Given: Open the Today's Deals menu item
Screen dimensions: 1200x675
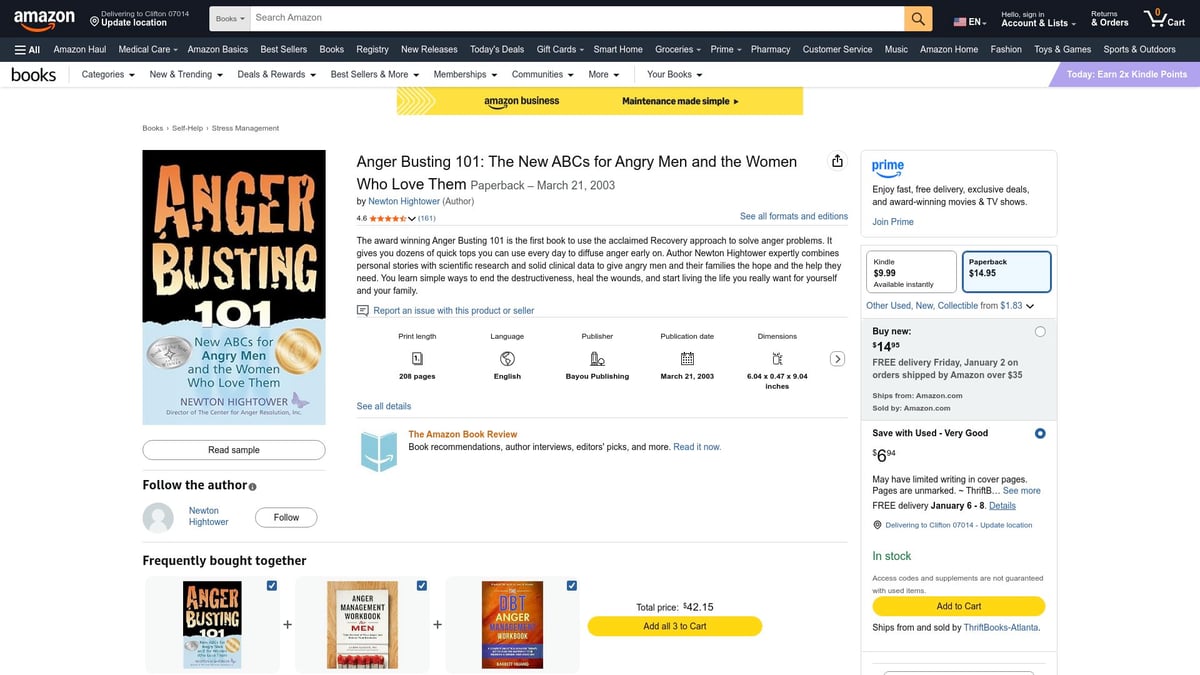Looking at the screenshot, I should (496, 49).
